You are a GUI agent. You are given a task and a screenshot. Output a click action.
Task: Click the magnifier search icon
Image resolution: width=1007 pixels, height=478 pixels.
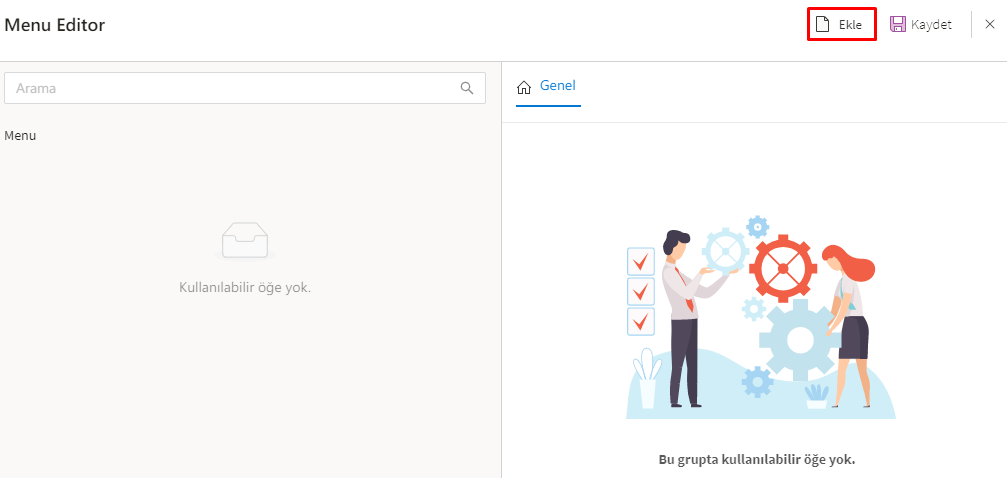click(x=467, y=88)
